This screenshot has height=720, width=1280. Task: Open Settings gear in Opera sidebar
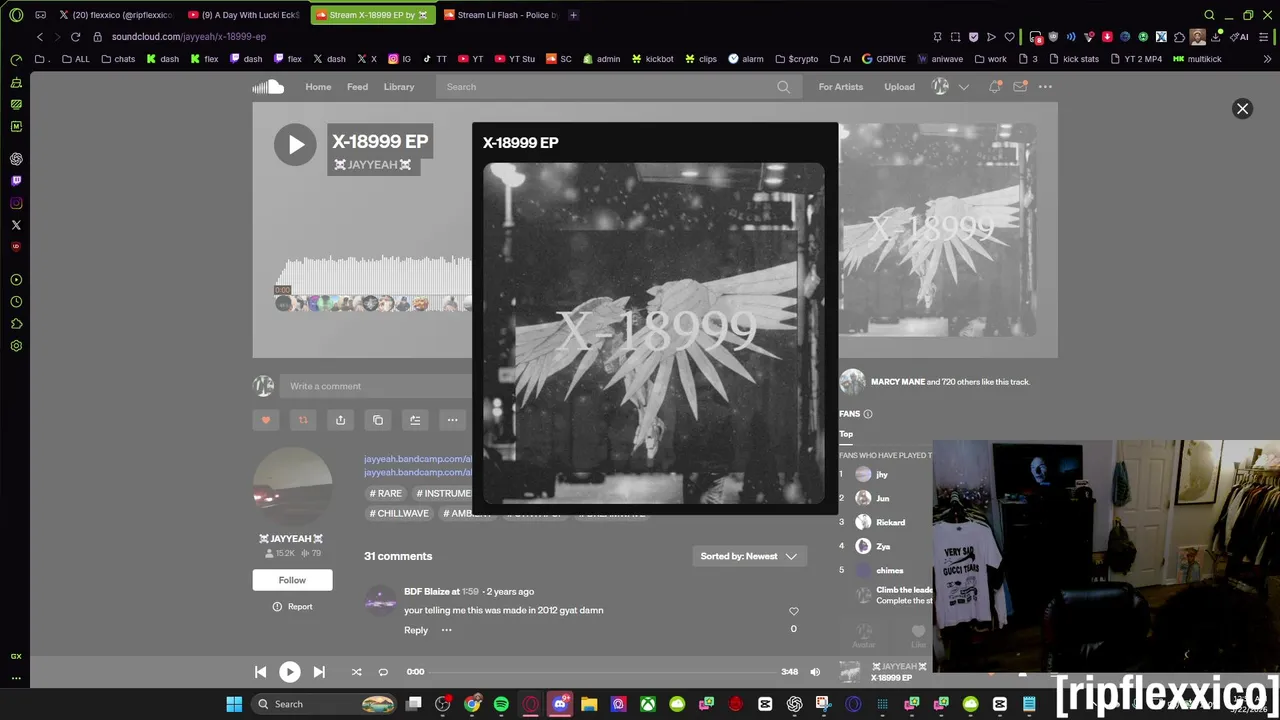[16, 346]
